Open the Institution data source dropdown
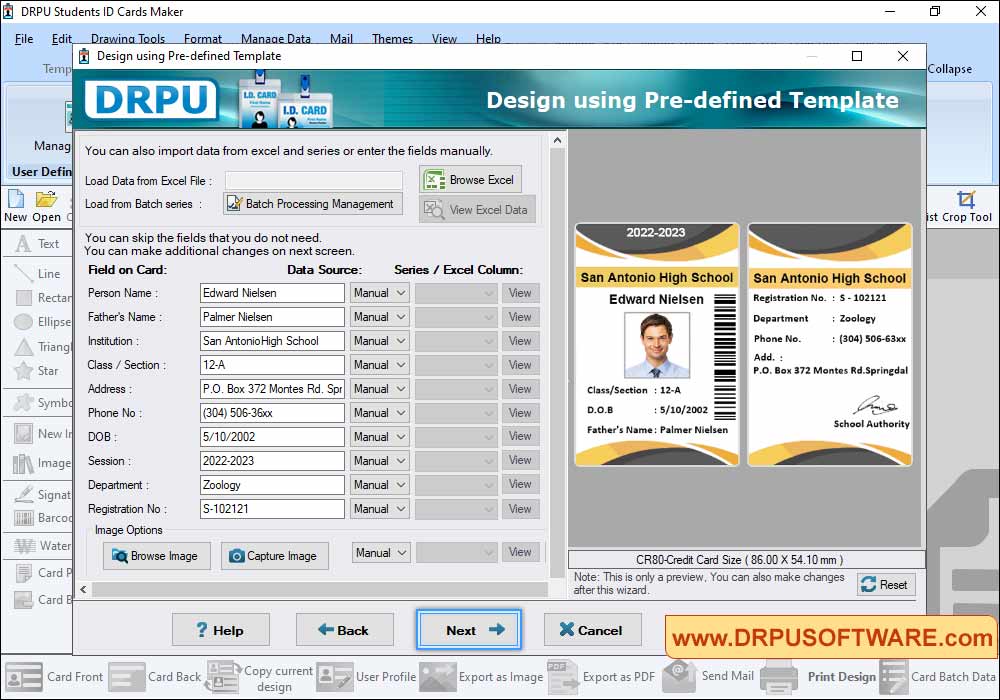The height and width of the screenshot is (700, 1000). (379, 341)
